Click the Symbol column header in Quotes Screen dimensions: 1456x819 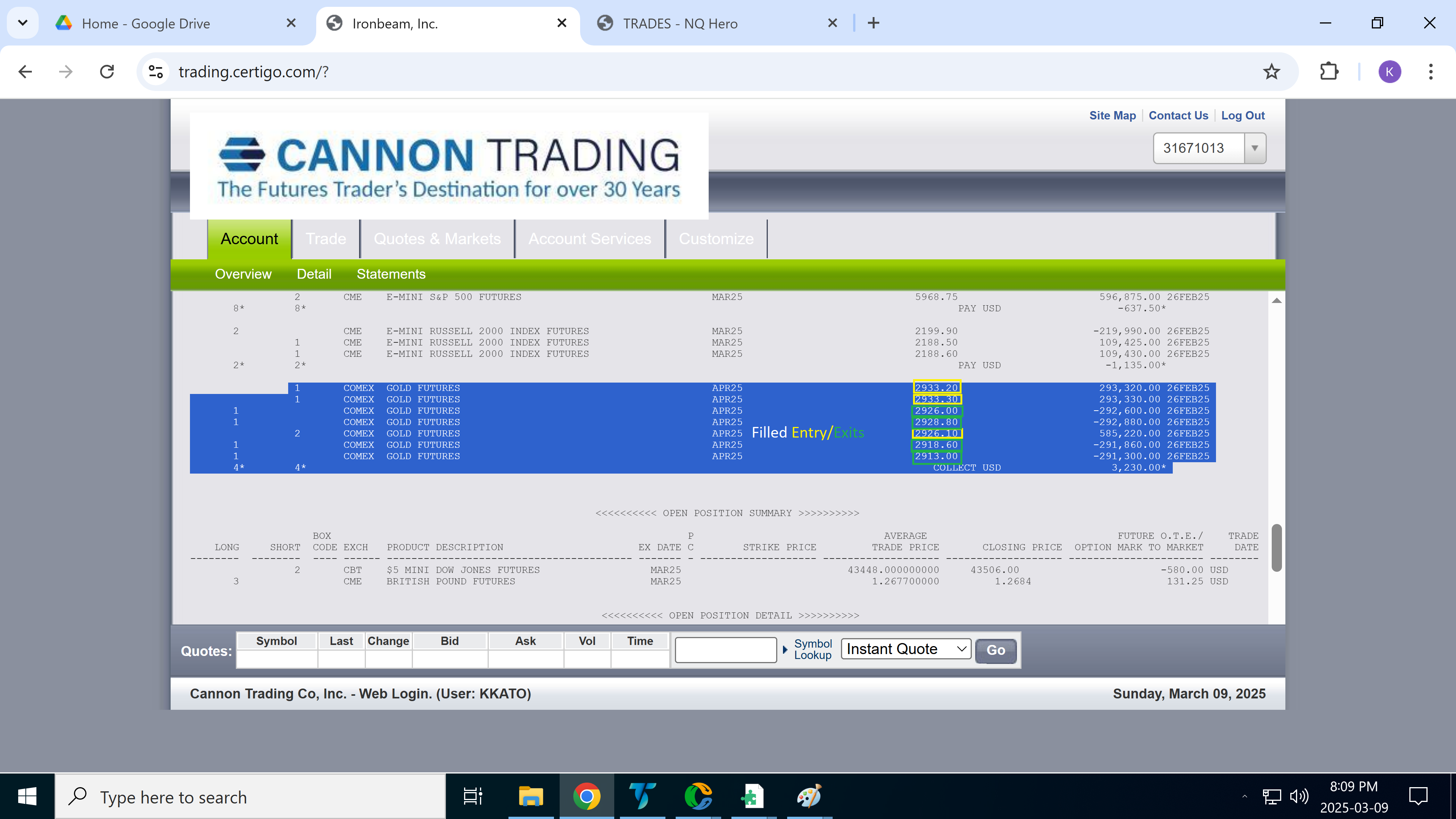[x=276, y=641]
